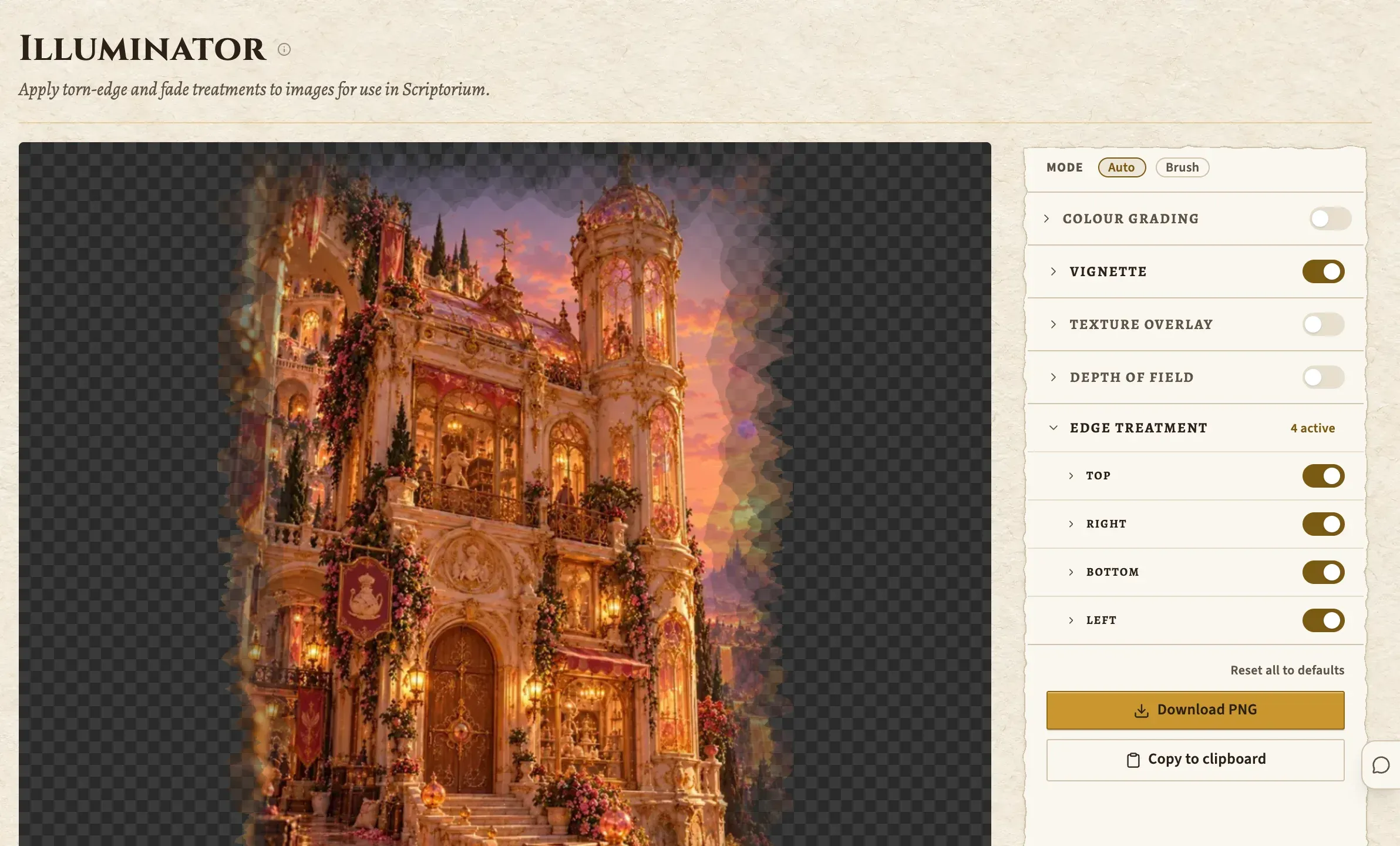Disable the Right edge toggle
The image size is (1400, 846).
tap(1323, 524)
